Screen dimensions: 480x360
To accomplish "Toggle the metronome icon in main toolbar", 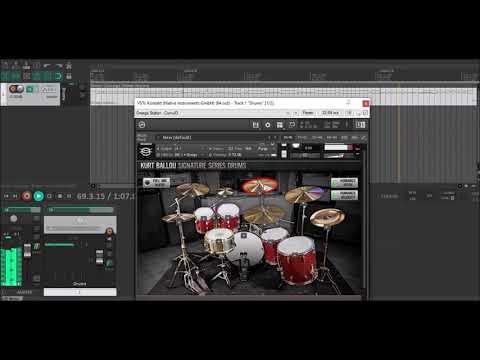I will pos(69,66).
